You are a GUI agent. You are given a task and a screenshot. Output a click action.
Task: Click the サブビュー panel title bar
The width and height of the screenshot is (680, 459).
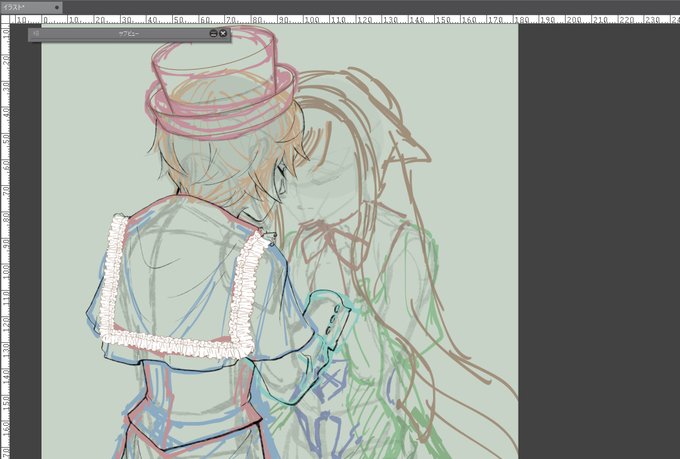pyautogui.click(x=129, y=34)
